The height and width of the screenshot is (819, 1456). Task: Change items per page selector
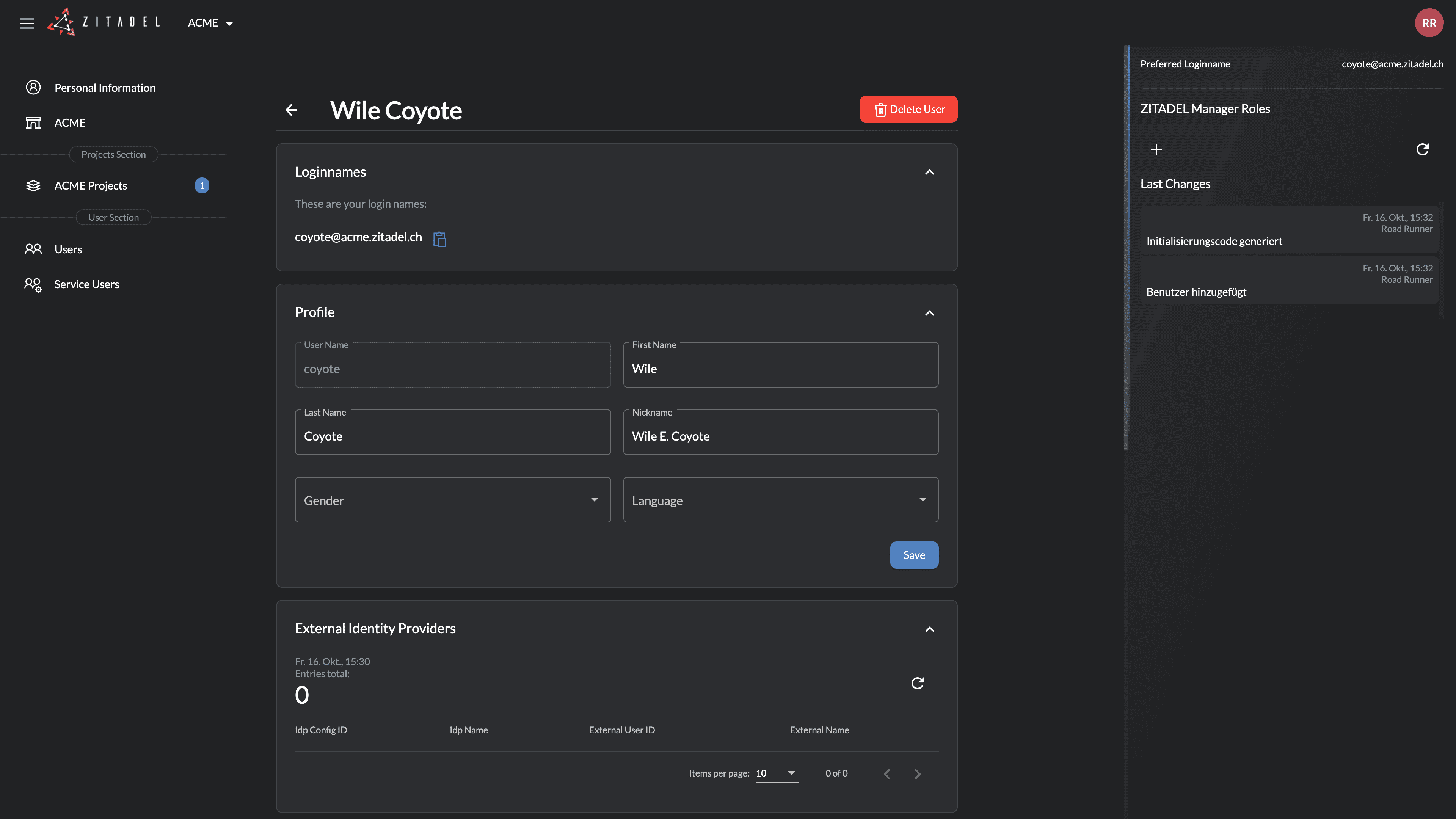tap(777, 773)
